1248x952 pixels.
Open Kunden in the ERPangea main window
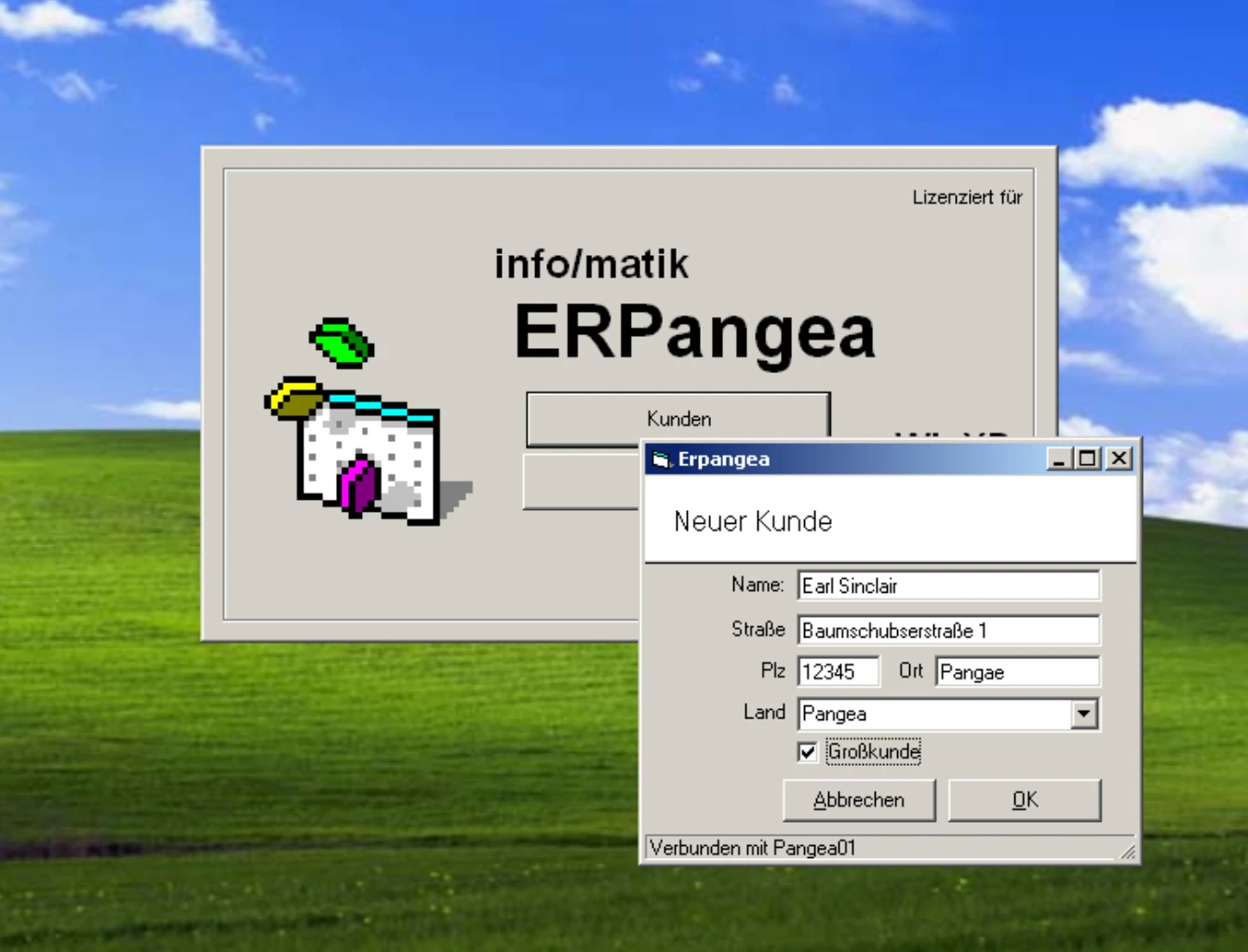678,419
